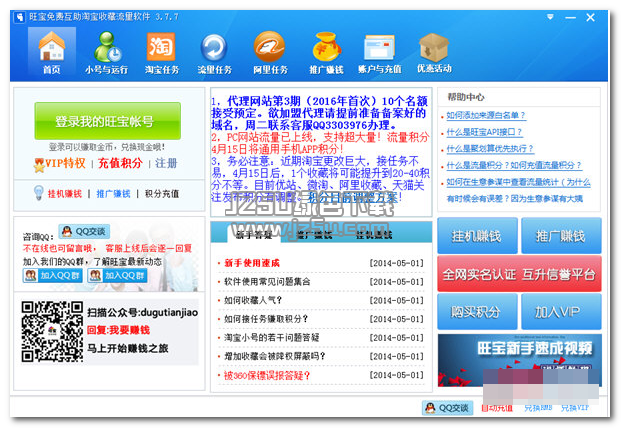Click 登录我的旺宝帐号 green button
Screen dimensions: 621x428
pos(108,121)
